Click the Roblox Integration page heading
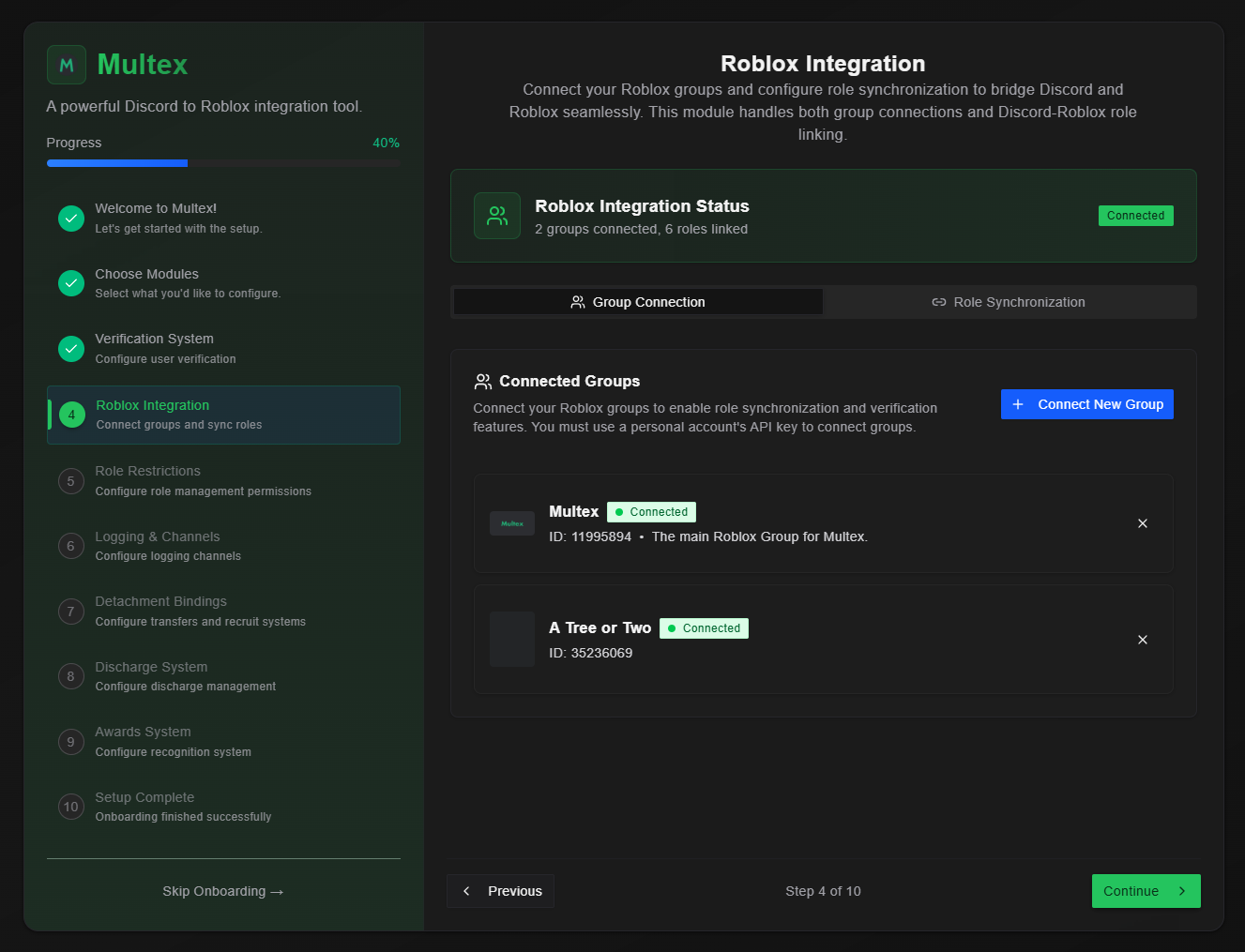1245x952 pixels. tap(823, 64)
